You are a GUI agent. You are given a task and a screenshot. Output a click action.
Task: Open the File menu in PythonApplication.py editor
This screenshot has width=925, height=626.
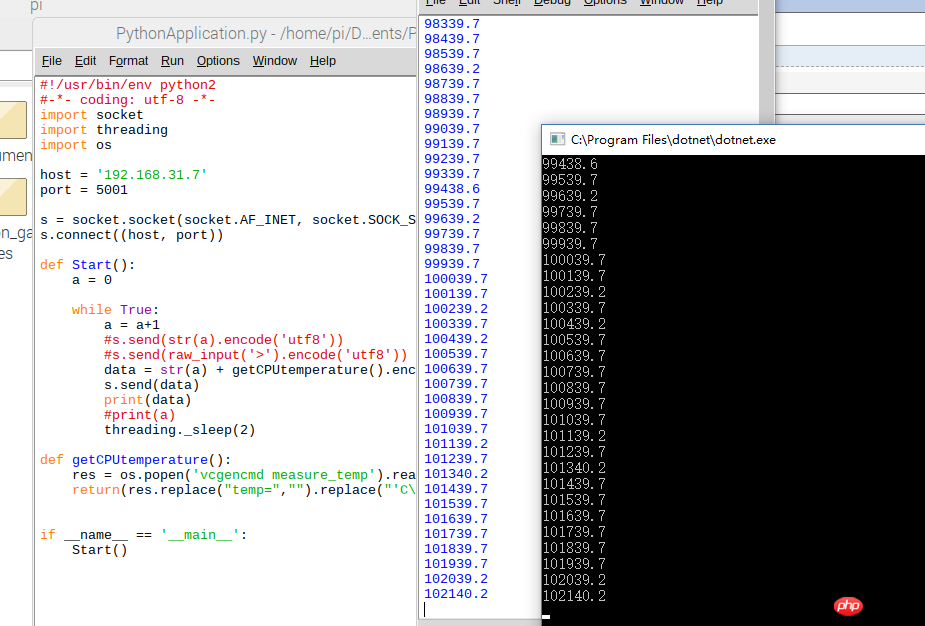tap(52, 61)
